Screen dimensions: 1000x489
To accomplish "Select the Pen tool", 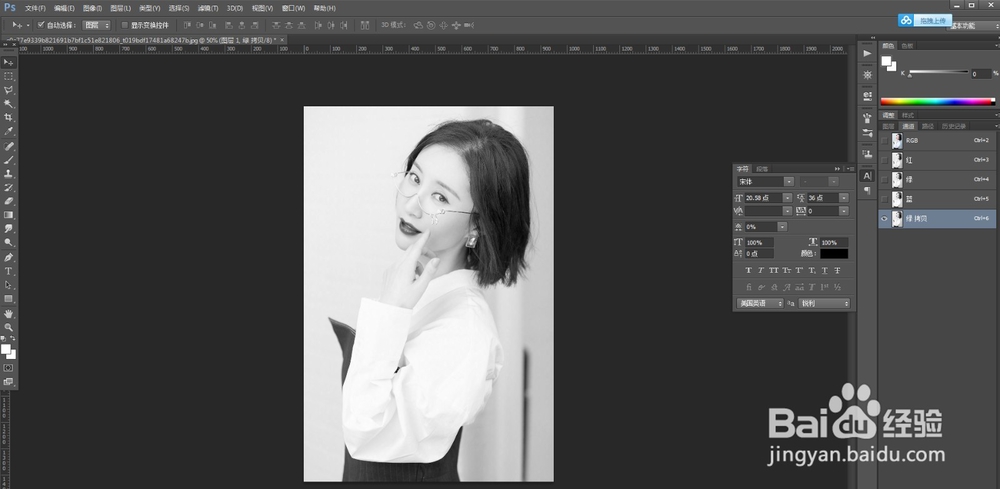I will 8,258.
